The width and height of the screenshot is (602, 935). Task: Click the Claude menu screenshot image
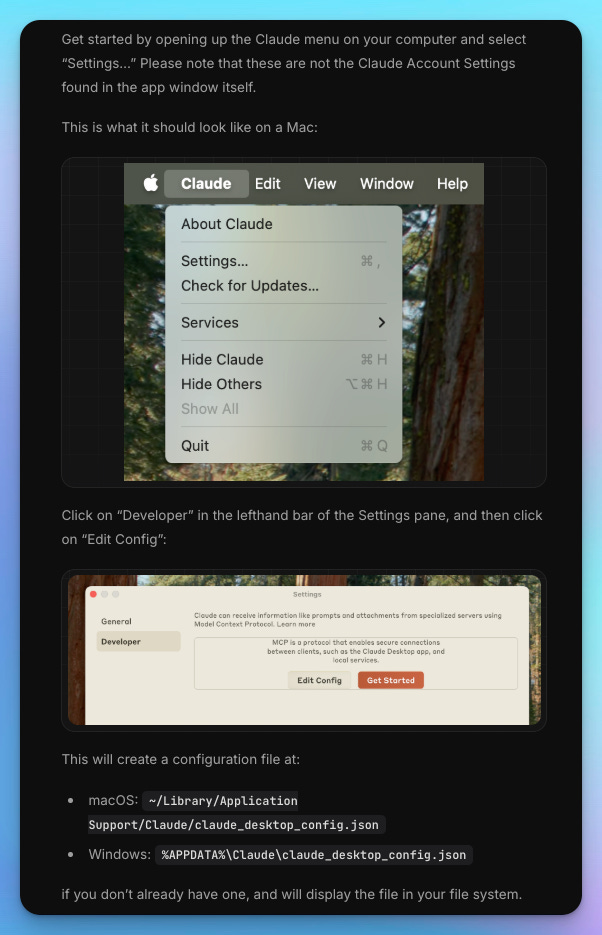pyautogui.click(x=304, y=322)
